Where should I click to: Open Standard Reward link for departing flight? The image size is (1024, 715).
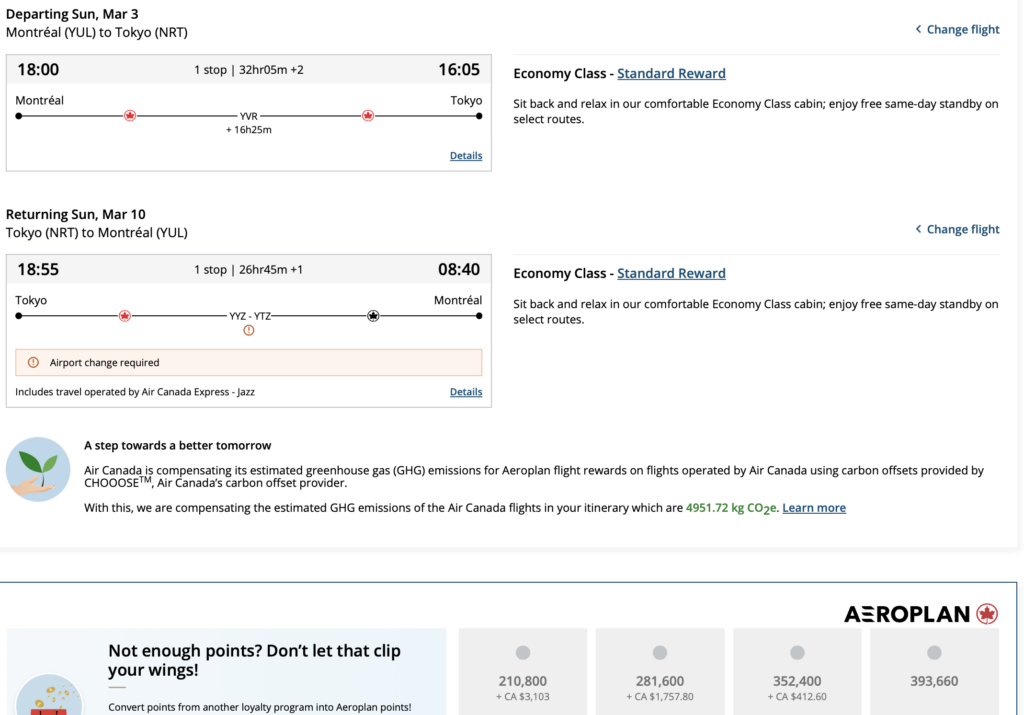click(671, 73)
